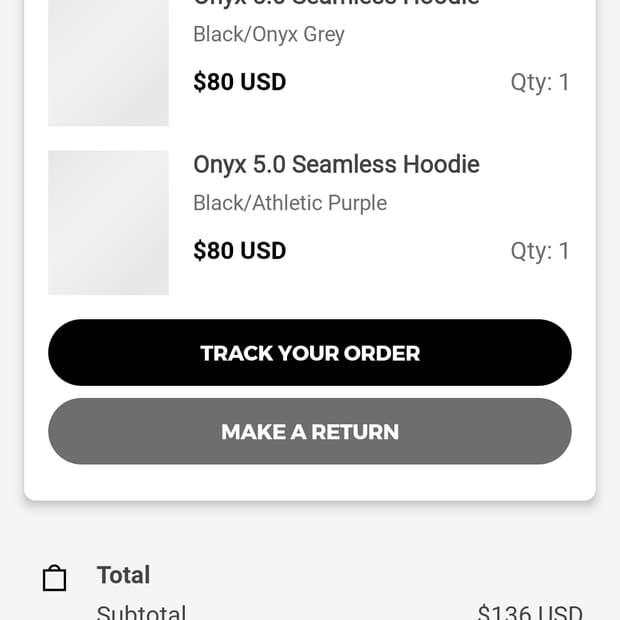Click the white card area below Make a Return
Viewport: 620px width, 620px height.
tap(310, 482)
